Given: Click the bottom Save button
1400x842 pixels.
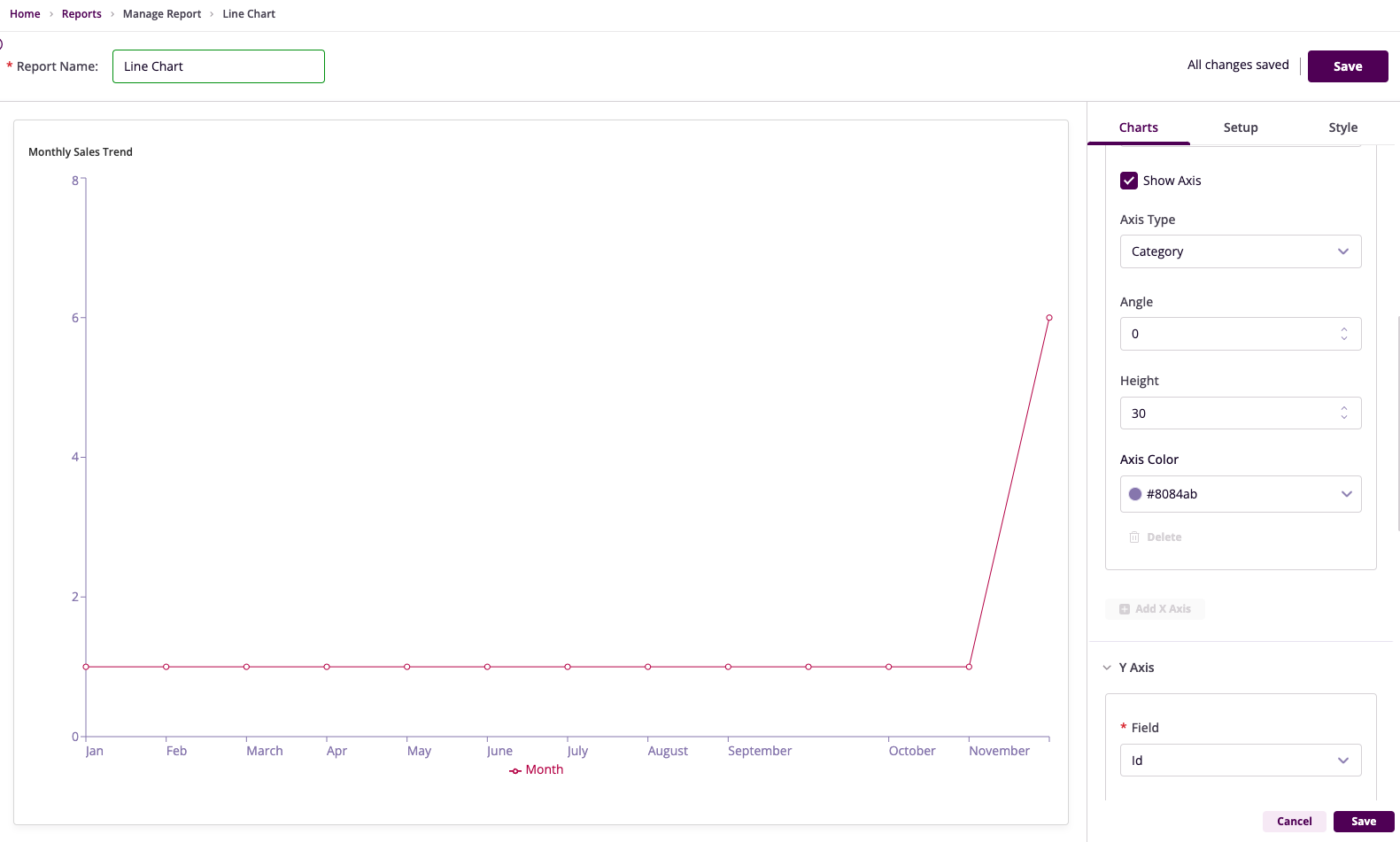Looking at the screenshot, I should pos(1364,822).
